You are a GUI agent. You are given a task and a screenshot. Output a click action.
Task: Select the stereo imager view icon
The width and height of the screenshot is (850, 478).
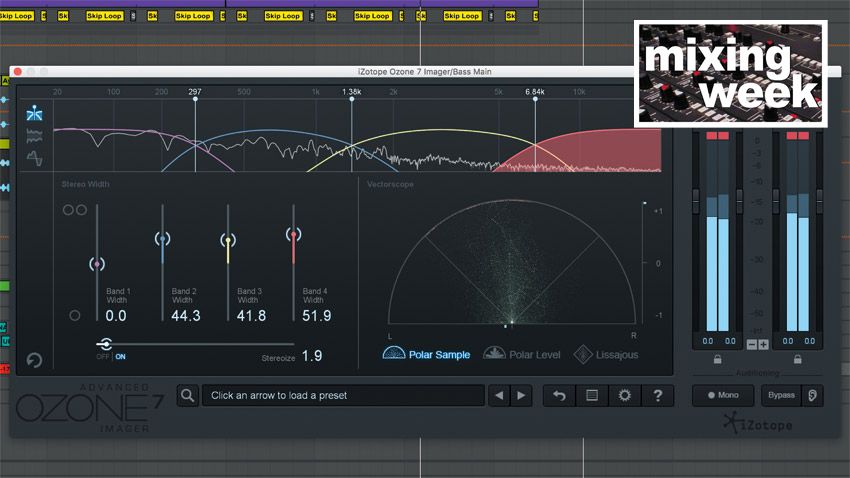pyautogui.click(x=34, y=113)
